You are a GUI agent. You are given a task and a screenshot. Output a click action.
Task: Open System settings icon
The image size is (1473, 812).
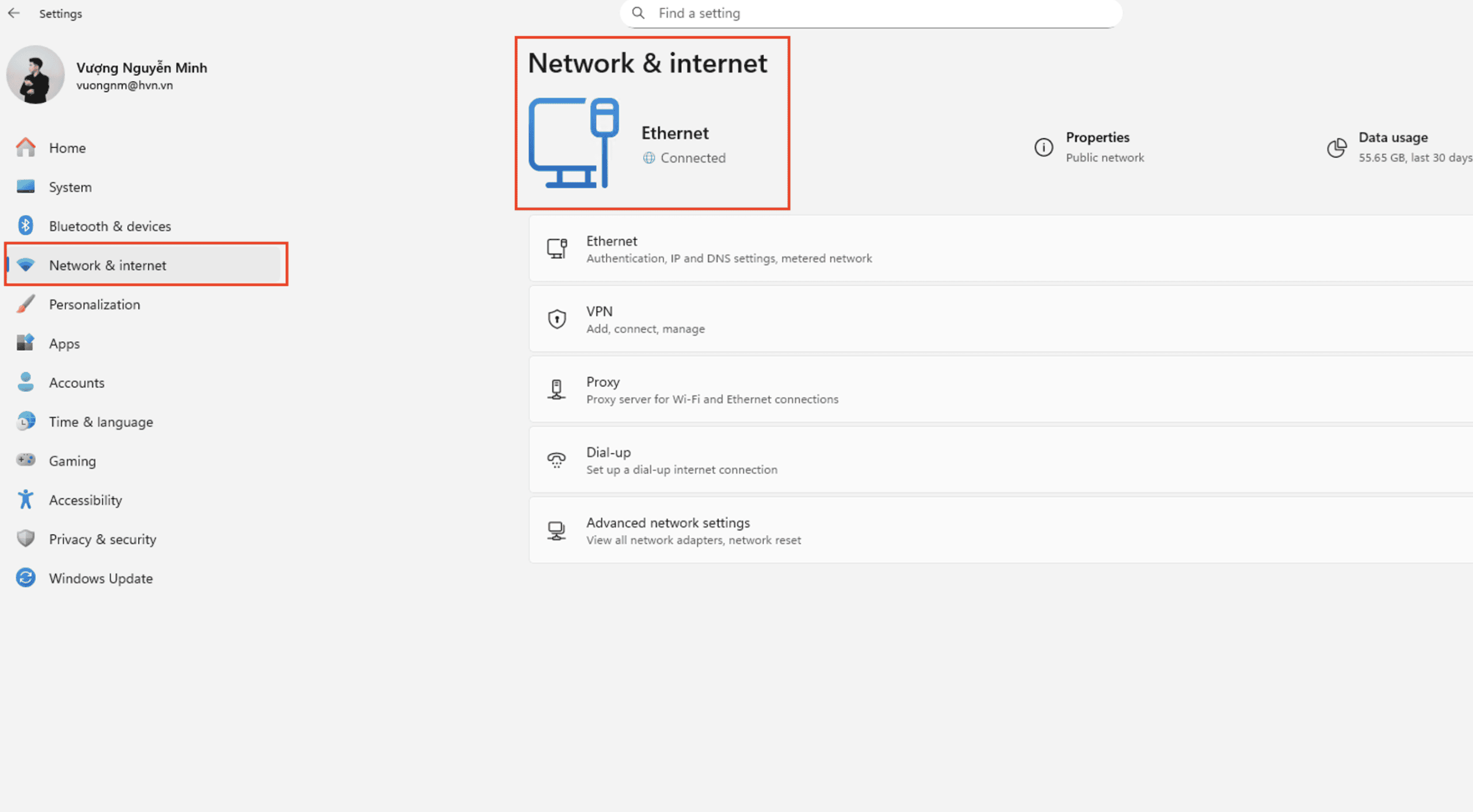(x=25, y=187)
